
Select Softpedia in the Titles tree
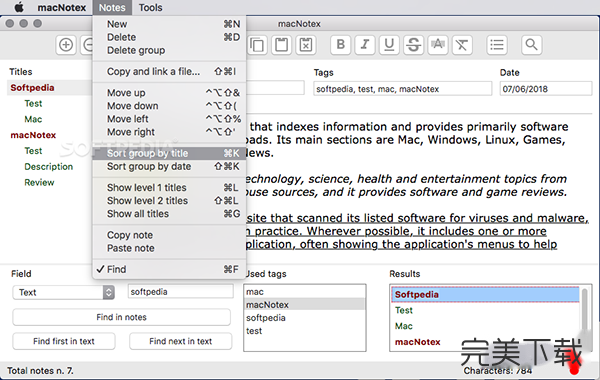click(x=33, y=88)
